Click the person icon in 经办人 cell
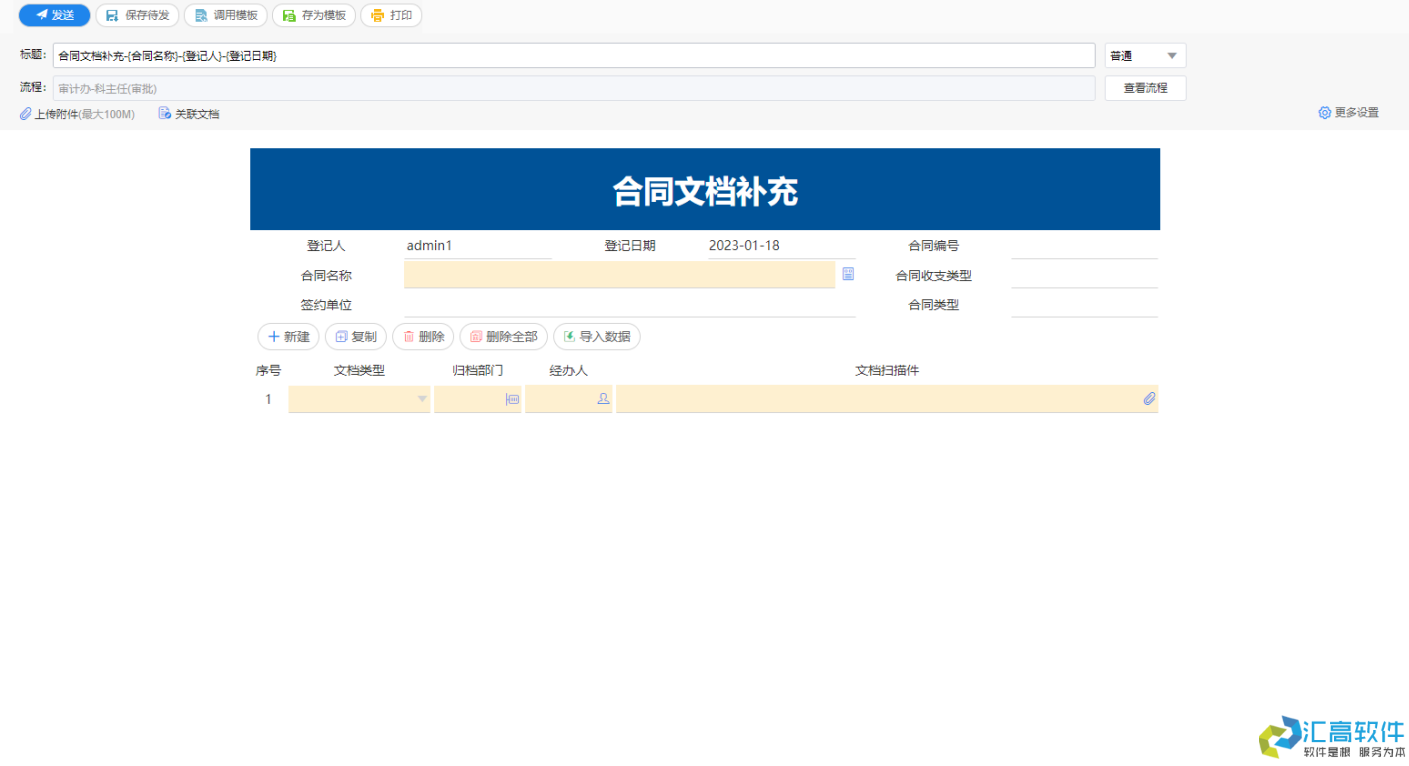This screenshot has height=766, width=1409. tap(603, 398)
